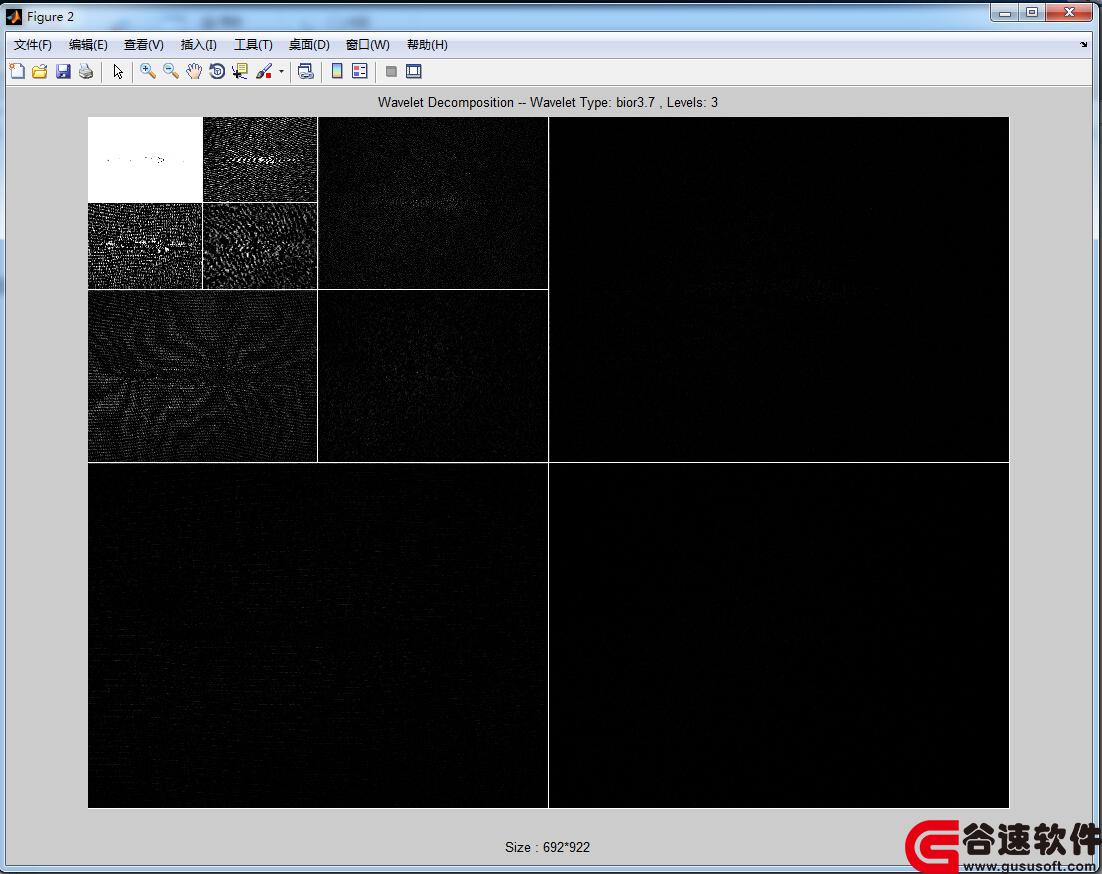The height and width of the screenshot is (874, 1102).
Task: Open the 编辑(E) menu
Action: pos(88,45)
